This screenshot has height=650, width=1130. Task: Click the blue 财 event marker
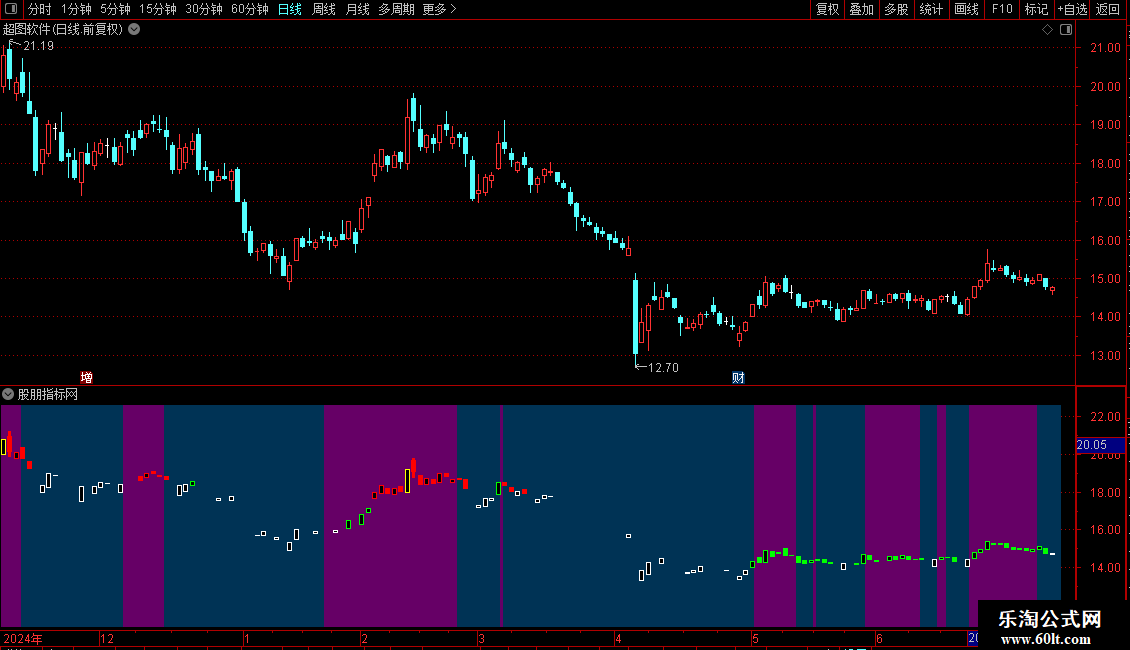tap(738, 378)
